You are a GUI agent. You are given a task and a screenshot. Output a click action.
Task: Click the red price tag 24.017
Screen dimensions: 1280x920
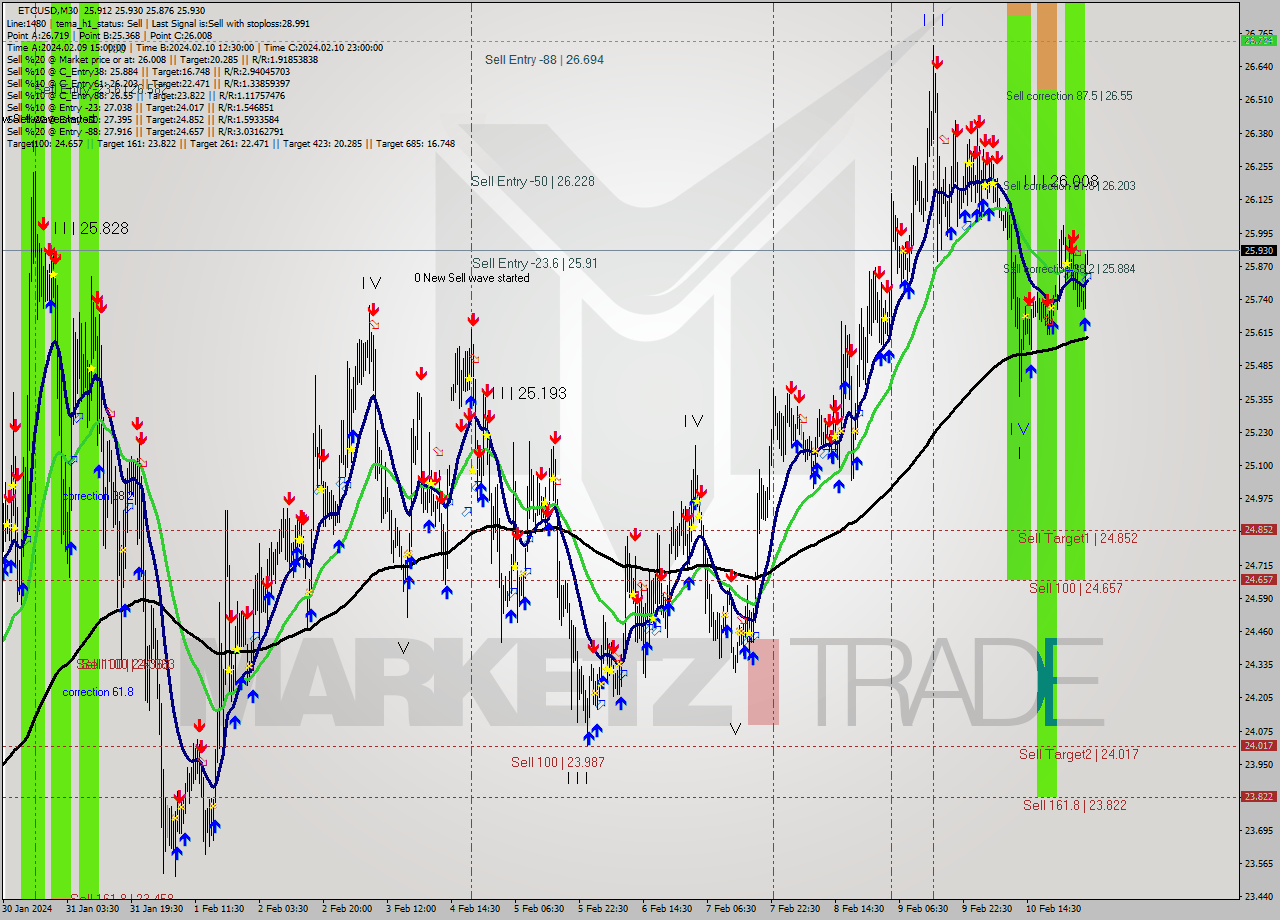[1258, 745]
